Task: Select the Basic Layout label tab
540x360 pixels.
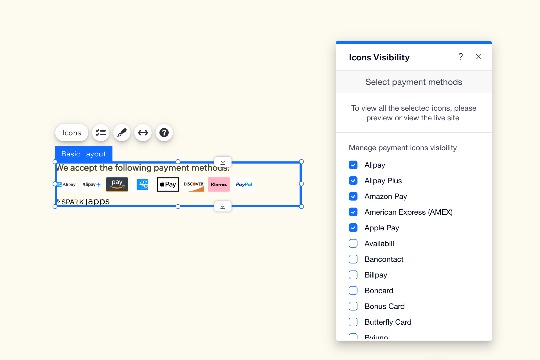Action: click(84, 154)
